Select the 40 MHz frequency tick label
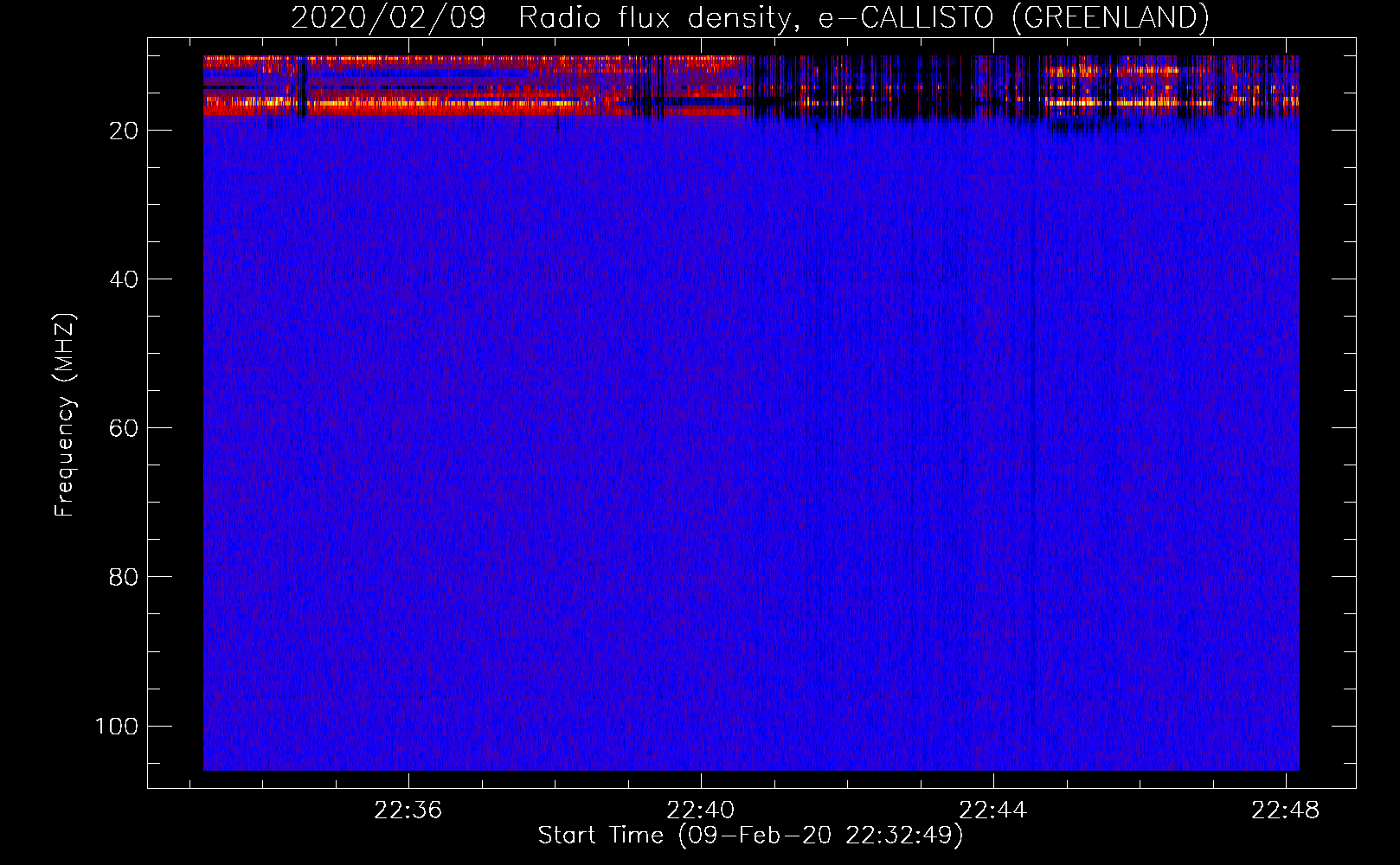The height and width of the screenshot is (865, 1400). tap(124, 279)
